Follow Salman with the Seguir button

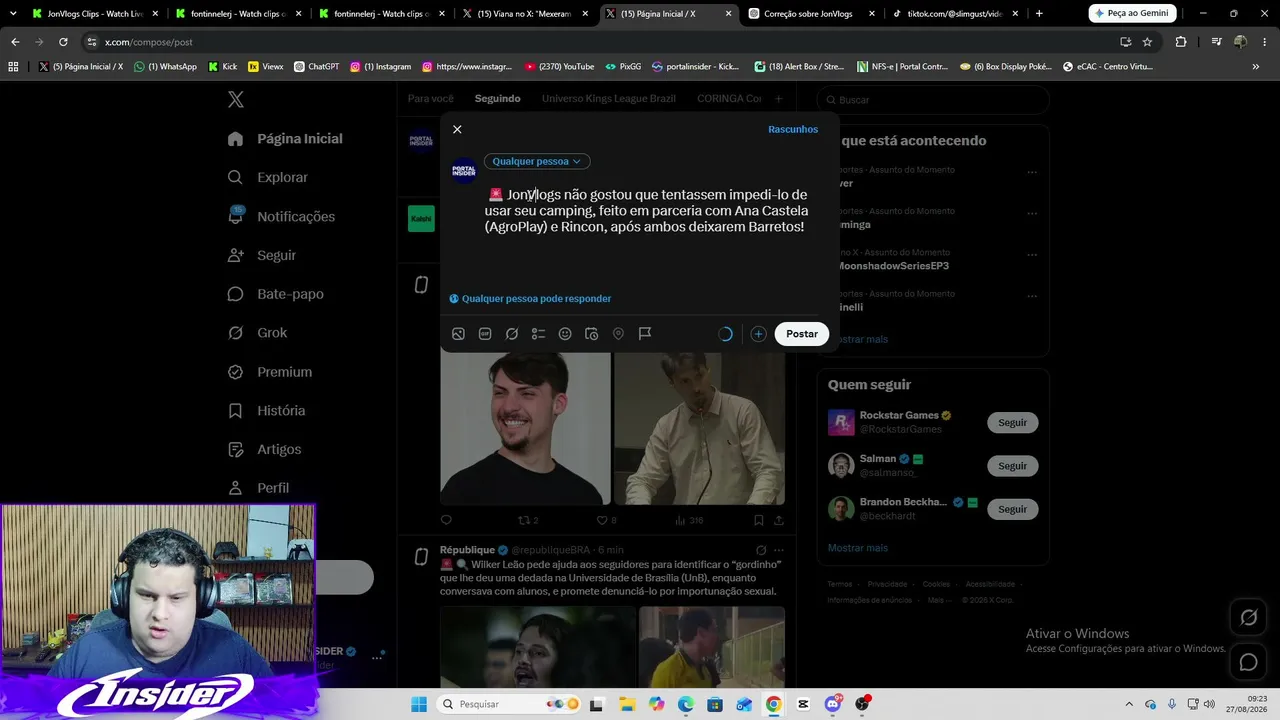point(1012,466)
